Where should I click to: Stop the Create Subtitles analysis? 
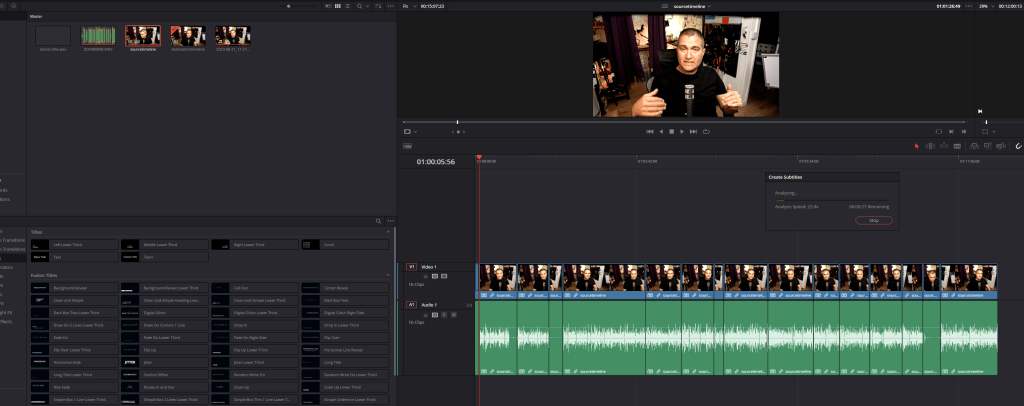[873, 221]
